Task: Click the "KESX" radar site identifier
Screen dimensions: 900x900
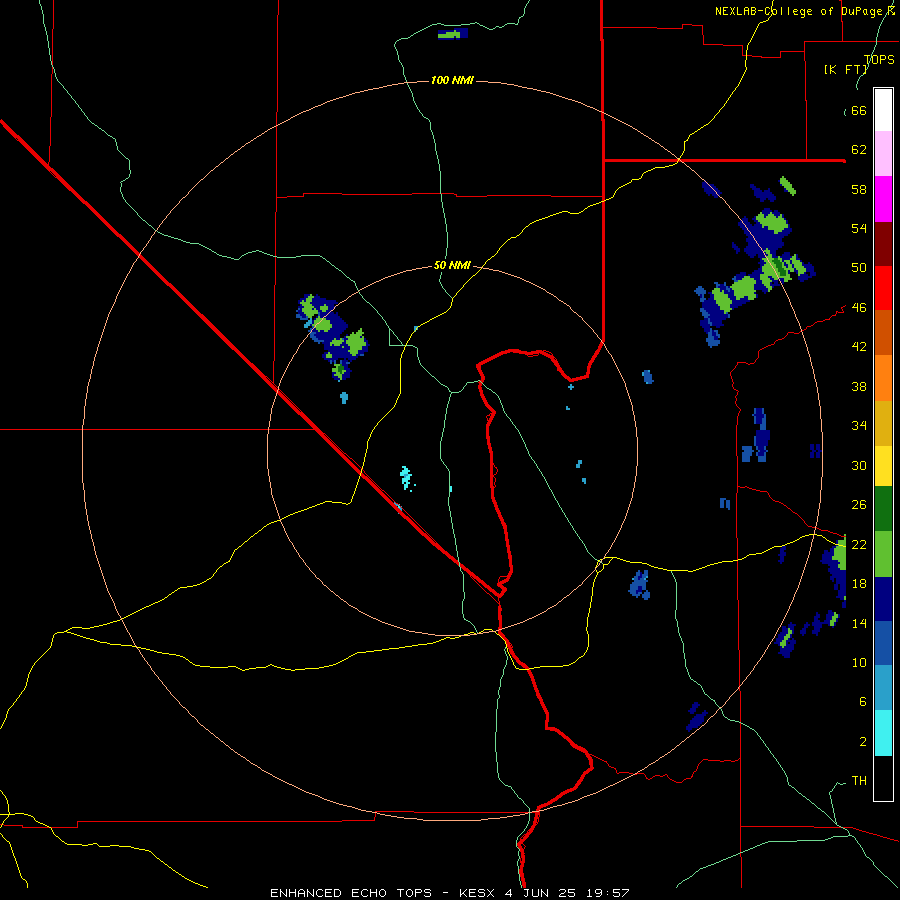Action: tap(479, 893)
